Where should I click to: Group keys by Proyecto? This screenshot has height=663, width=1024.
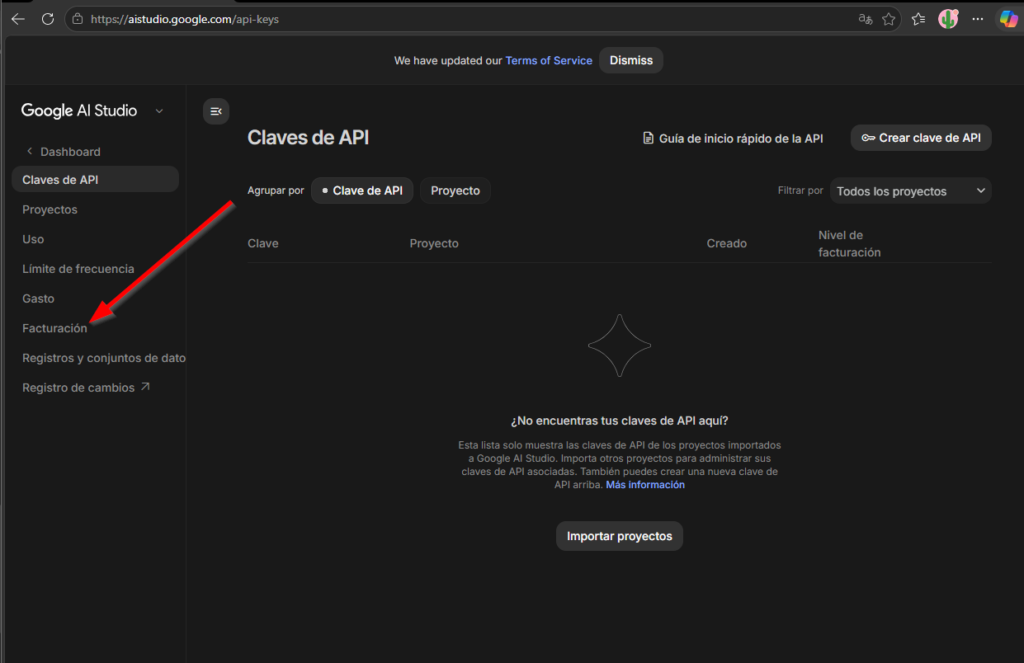[x=455, y=190]
